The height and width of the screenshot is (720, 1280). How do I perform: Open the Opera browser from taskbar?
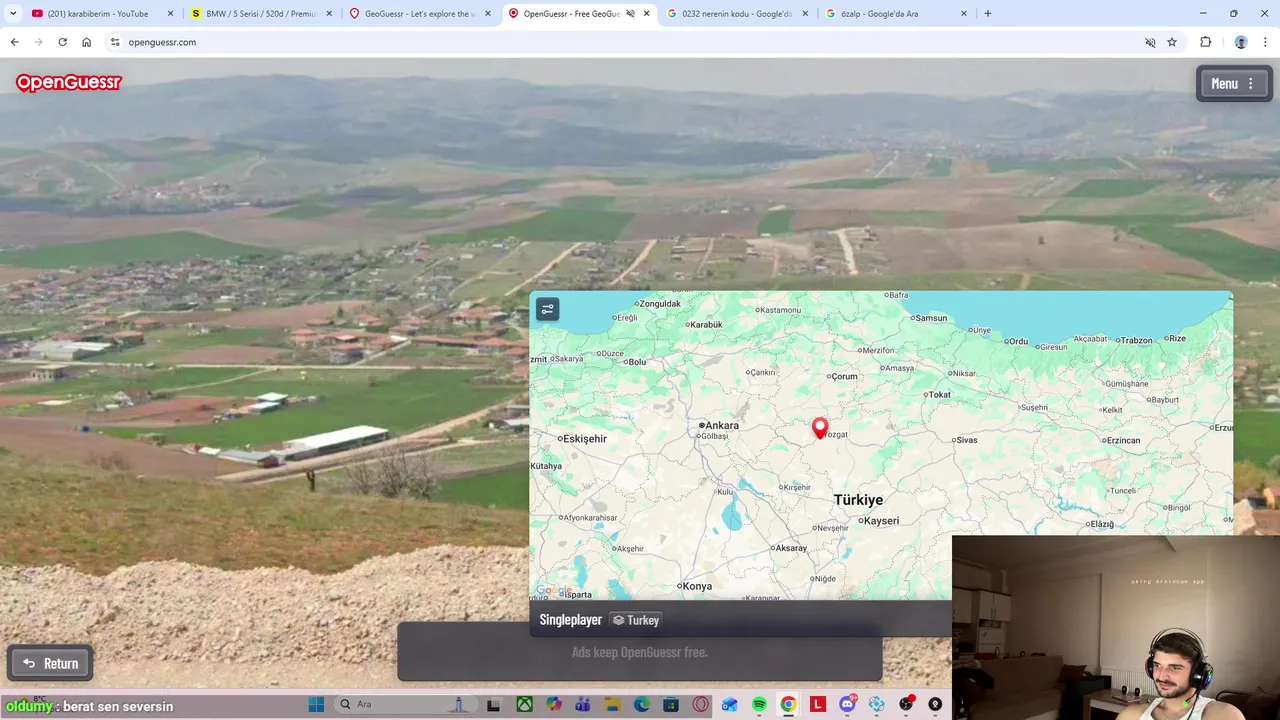tap(700, 704)
